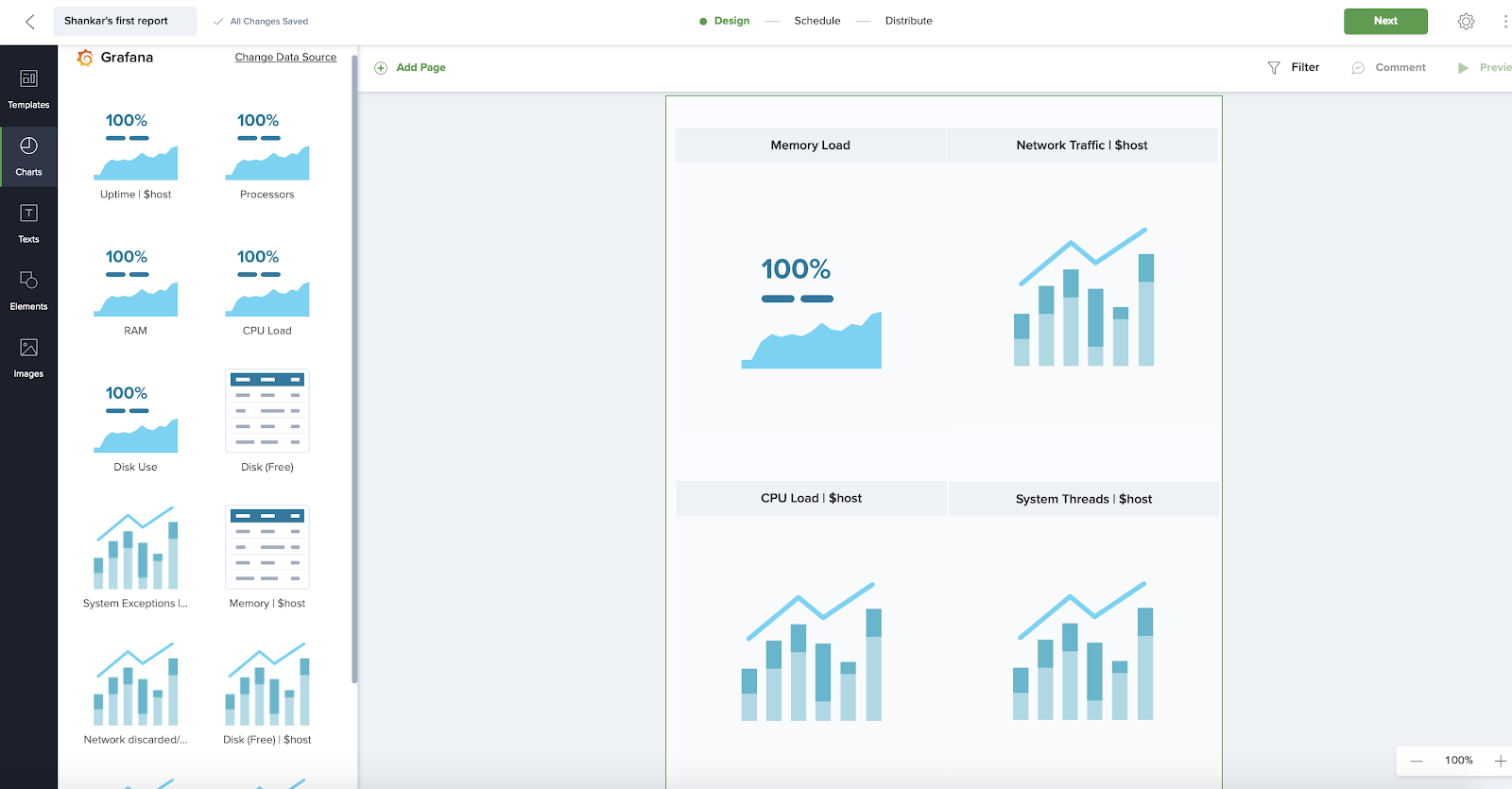The height and width of the screenshot is (789, 1512).
Task: Switch to the Design step
Action: [x=731, y=21]
